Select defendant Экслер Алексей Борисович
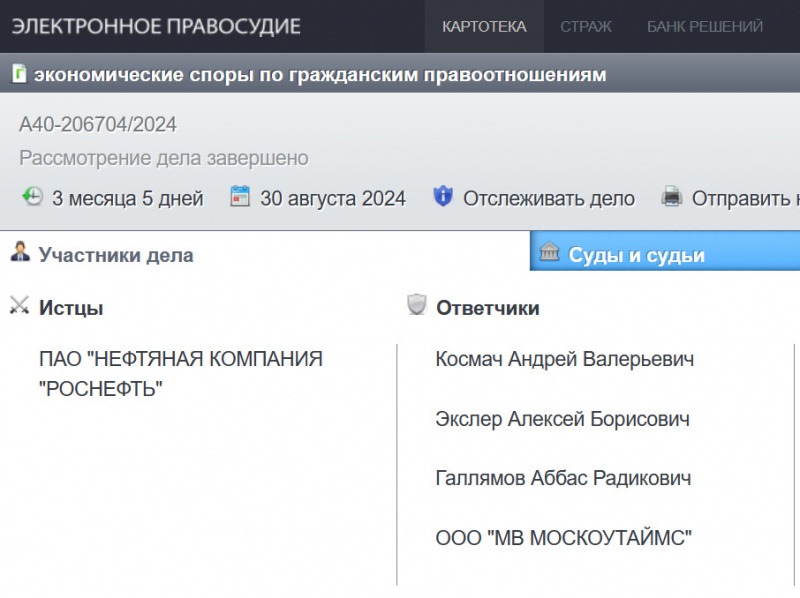The width and height of the screenshot is (800, 598). pyautogui.click(x=562, y=419)
